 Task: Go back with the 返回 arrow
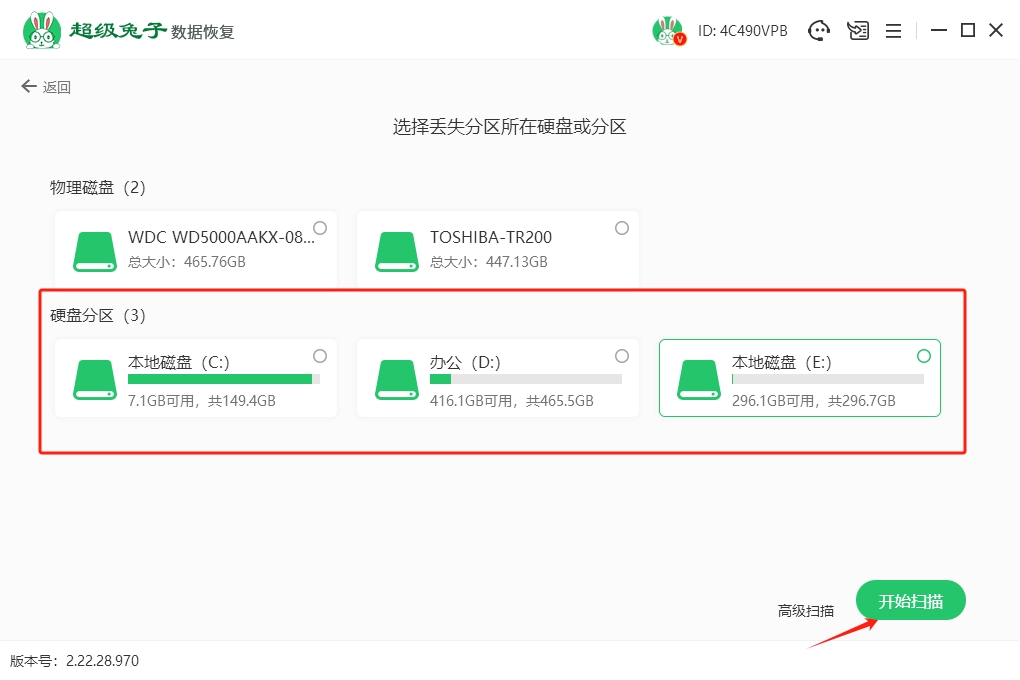coord(46,87)
